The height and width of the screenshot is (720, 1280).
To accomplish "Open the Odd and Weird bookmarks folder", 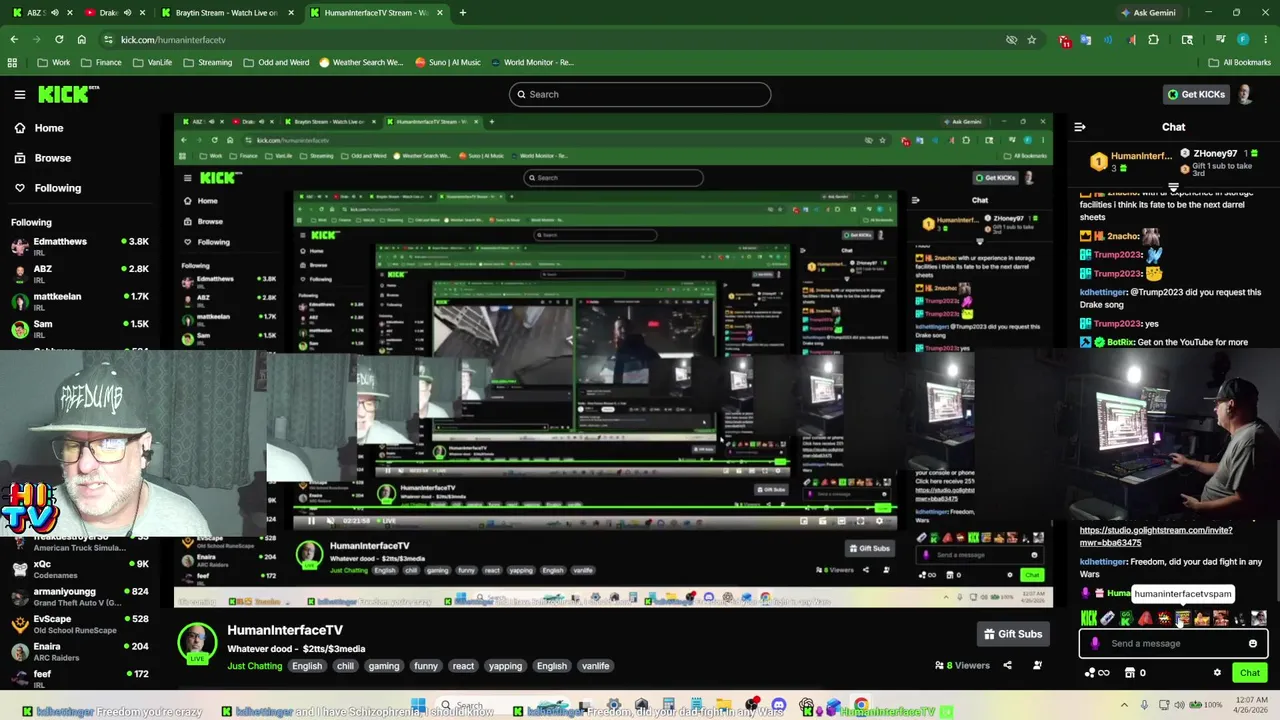I will tap(276, 62).
